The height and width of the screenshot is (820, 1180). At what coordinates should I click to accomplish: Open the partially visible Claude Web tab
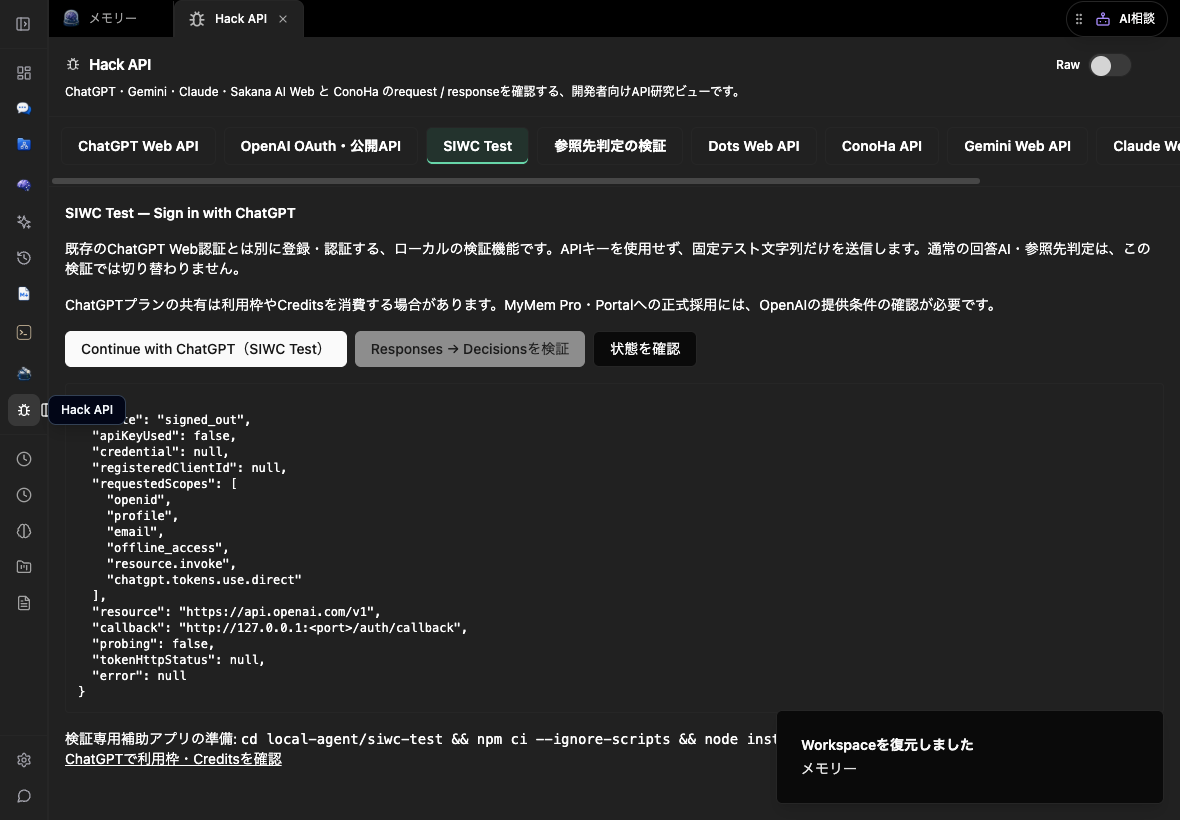tap(1139, 146)
